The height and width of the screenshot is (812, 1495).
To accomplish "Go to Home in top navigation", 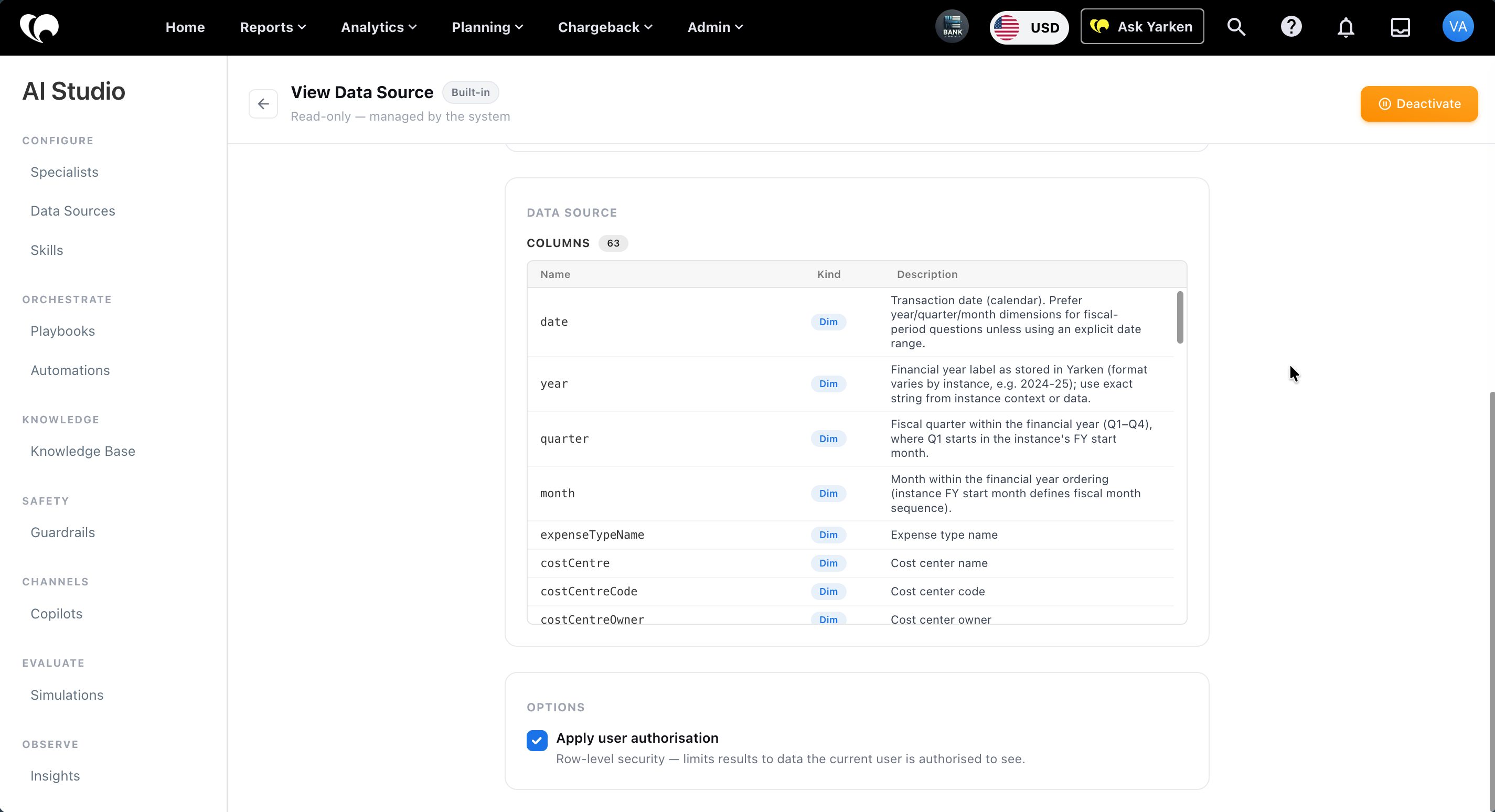I will pos(185,27).
